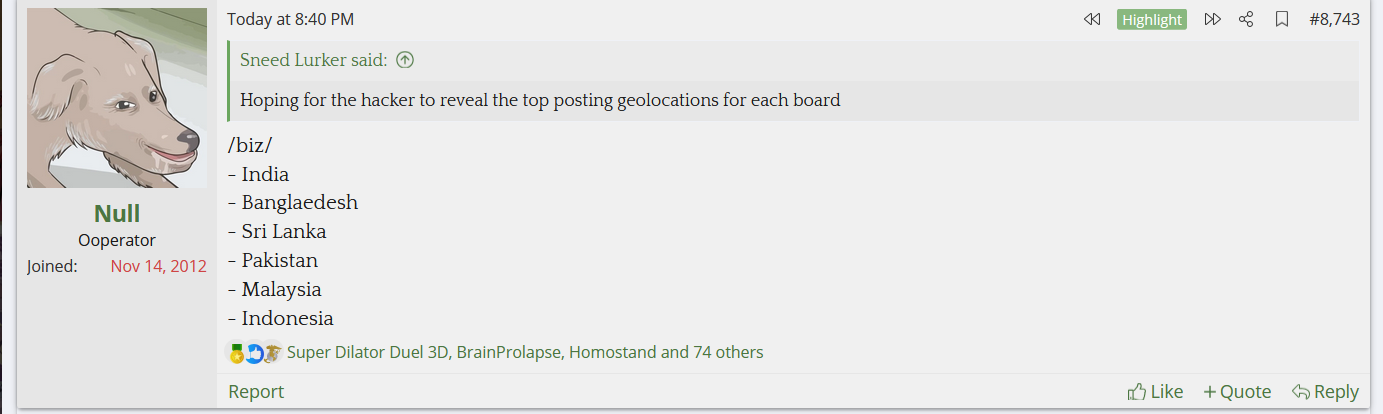Bookmark this post
The width and height of the screenshot is (1383, 414).
point(1281,20)
